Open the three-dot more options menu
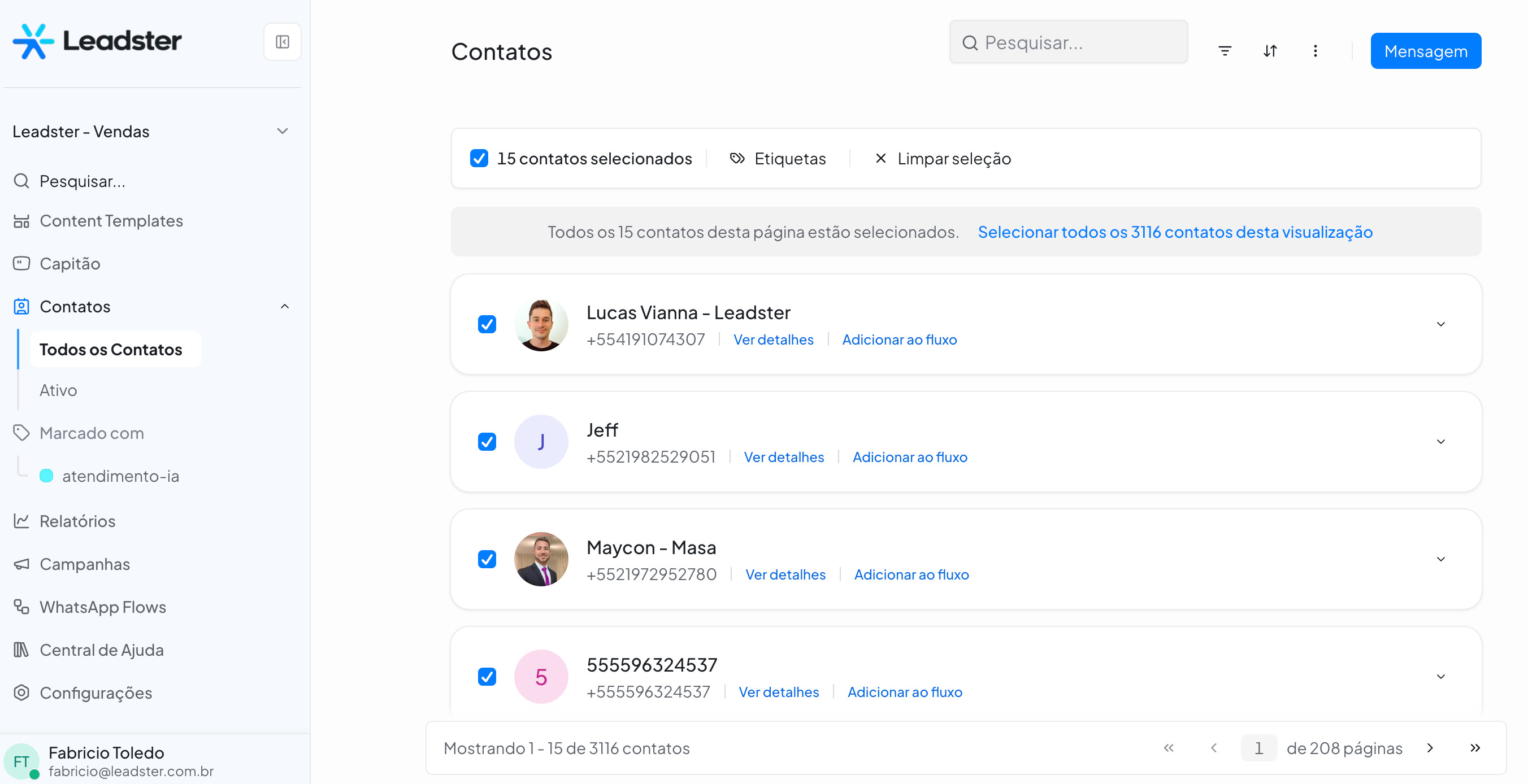Viewport: 1528px width, 784px height. pyautogui.click(x=1315, y=51)
